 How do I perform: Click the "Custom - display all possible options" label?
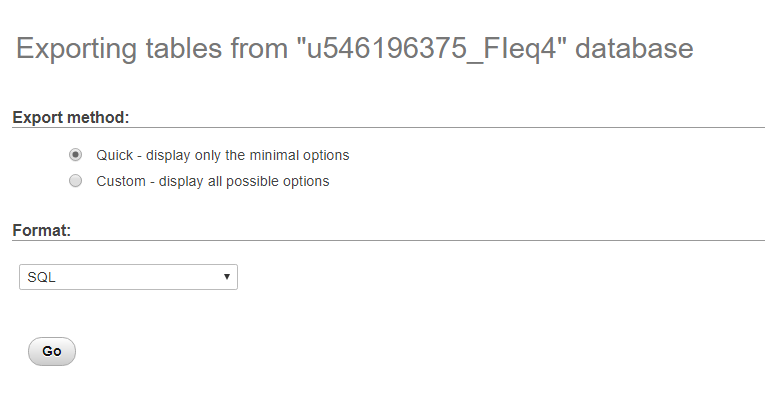[x=212, y=181]
